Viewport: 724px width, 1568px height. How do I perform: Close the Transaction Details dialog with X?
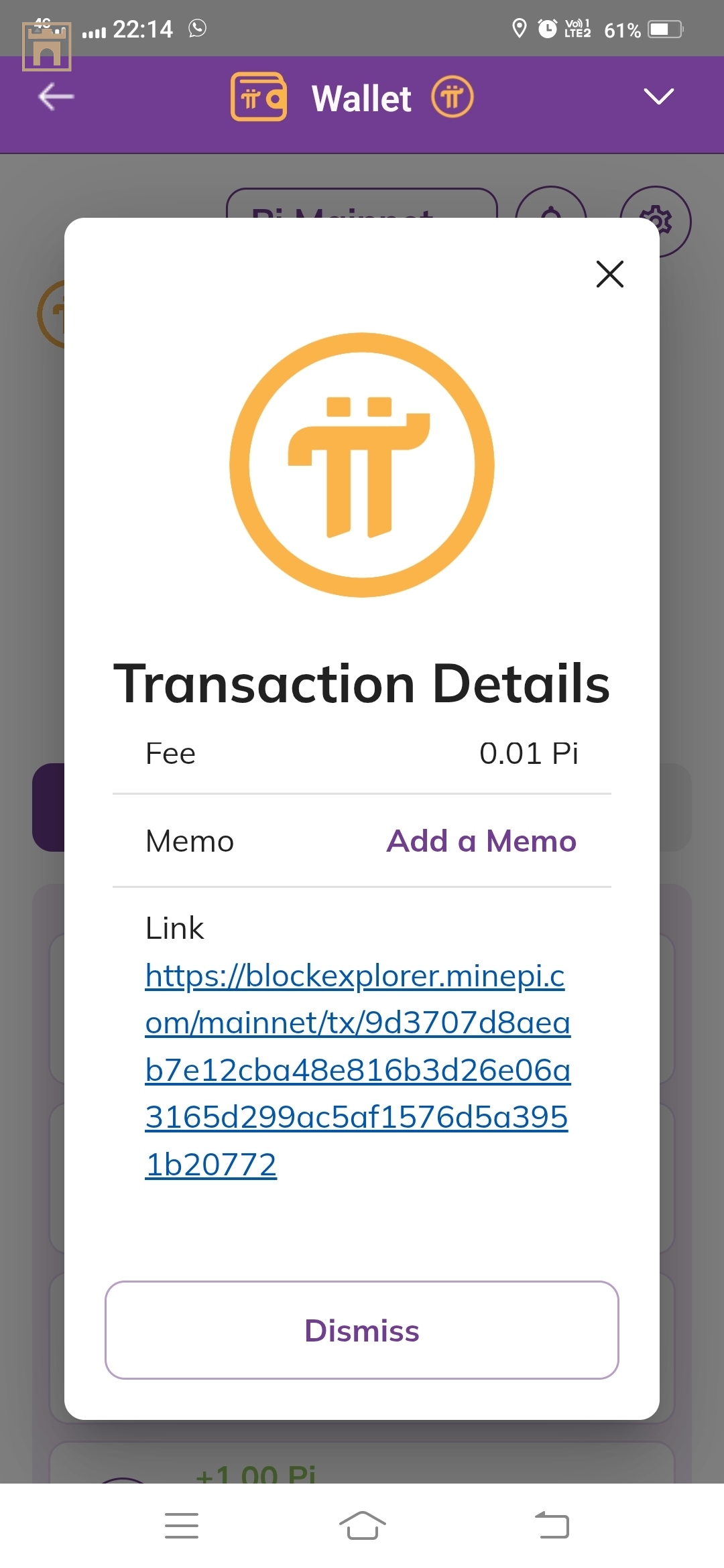(609, 274)
